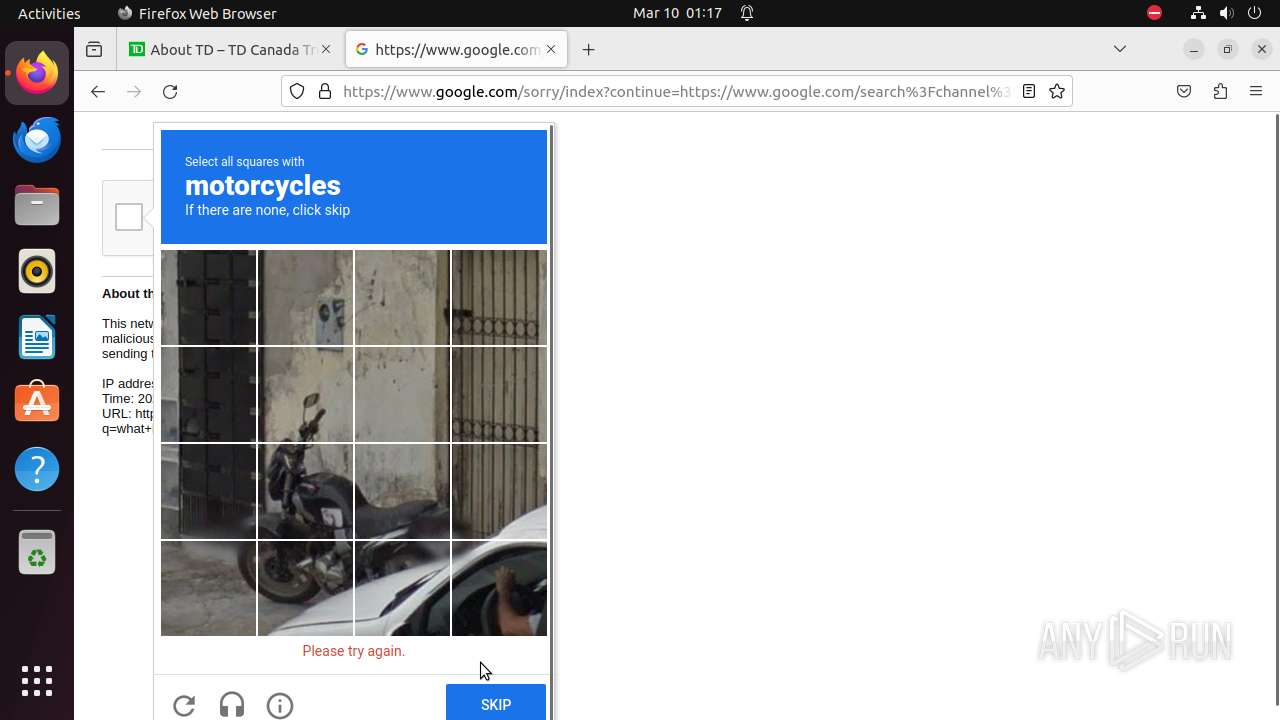1280x720 pixels.
Task: Bookmark this page with star
Action: click(1057, 91)
